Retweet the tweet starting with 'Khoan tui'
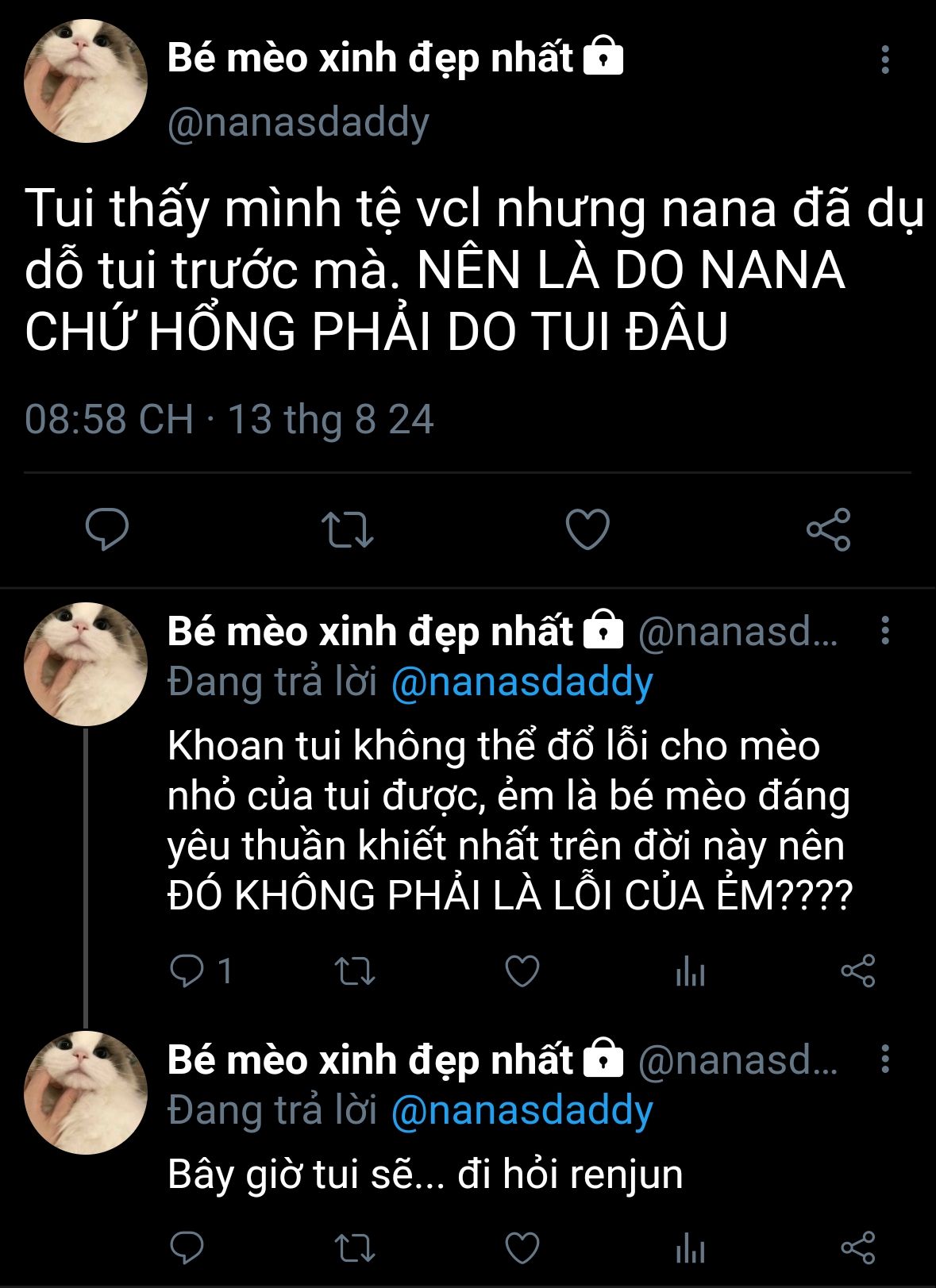The width and height of the screenshot is (936, 1288). 354,971
